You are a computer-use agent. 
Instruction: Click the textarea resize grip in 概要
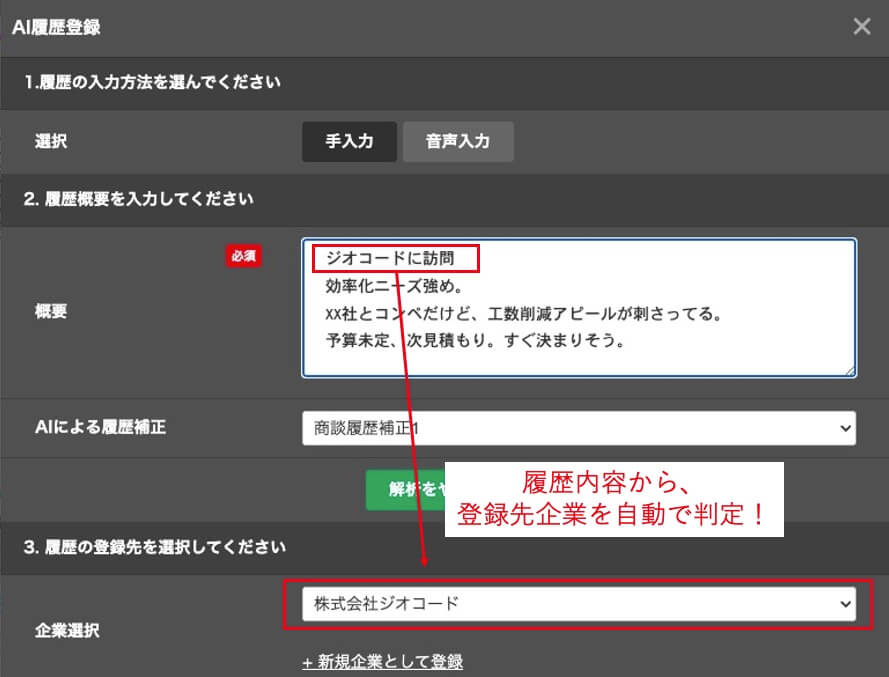[x=849, y=370]
